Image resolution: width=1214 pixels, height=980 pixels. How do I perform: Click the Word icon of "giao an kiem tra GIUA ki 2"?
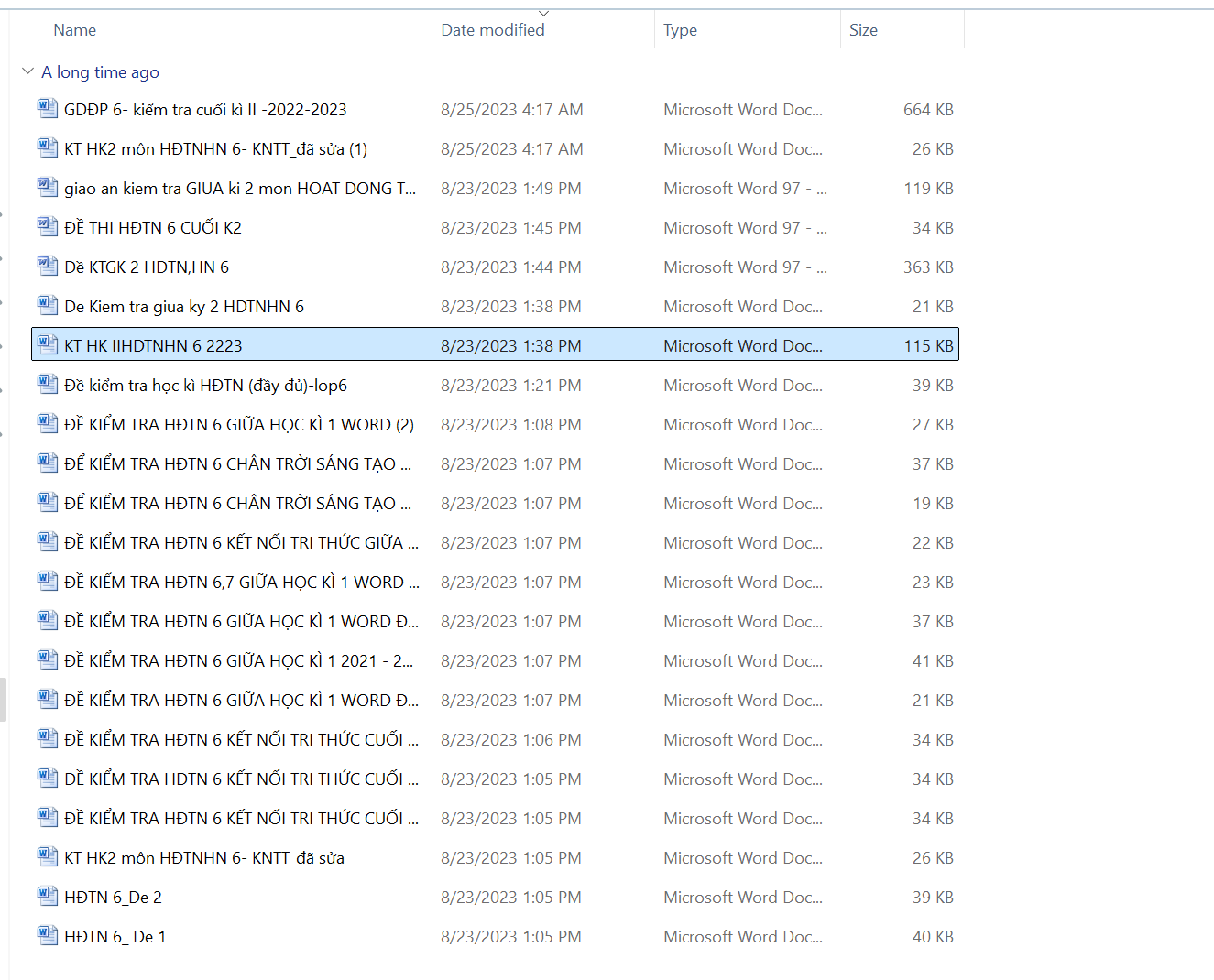[48, 188]
